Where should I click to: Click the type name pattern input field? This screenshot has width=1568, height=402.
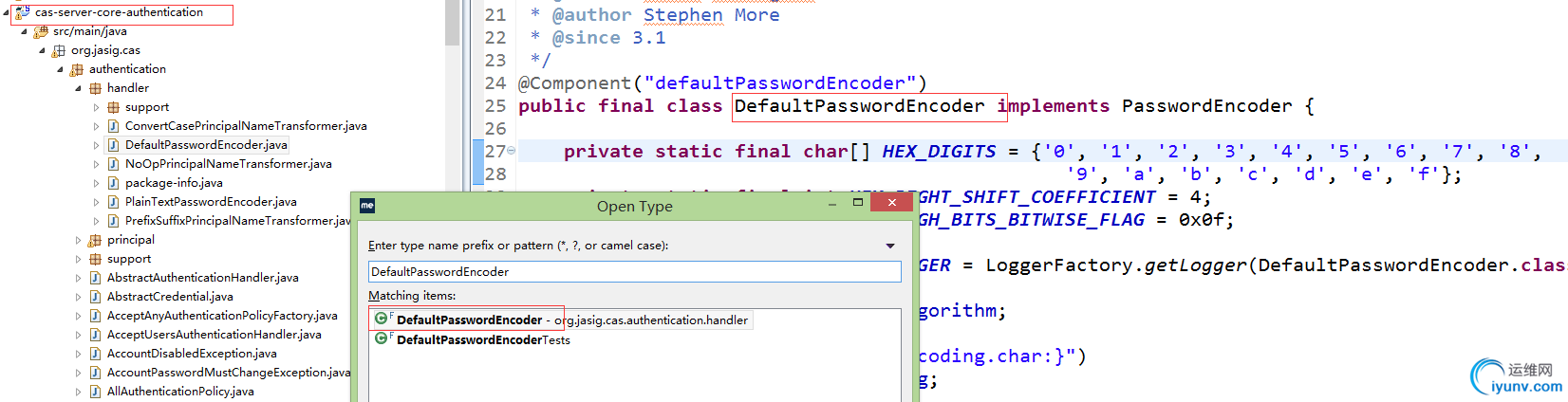634,271
